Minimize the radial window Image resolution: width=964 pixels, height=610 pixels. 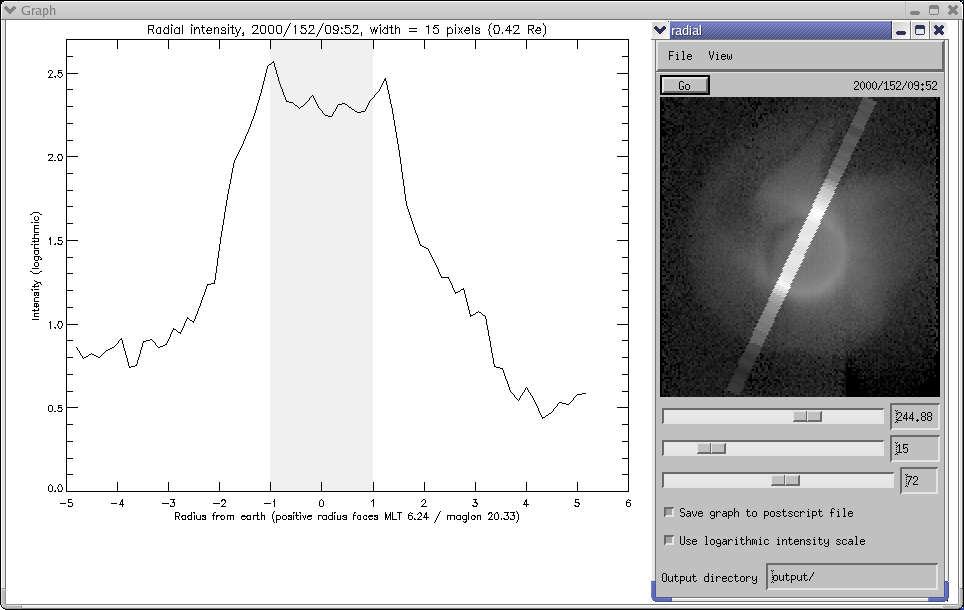tap(901, 30)
